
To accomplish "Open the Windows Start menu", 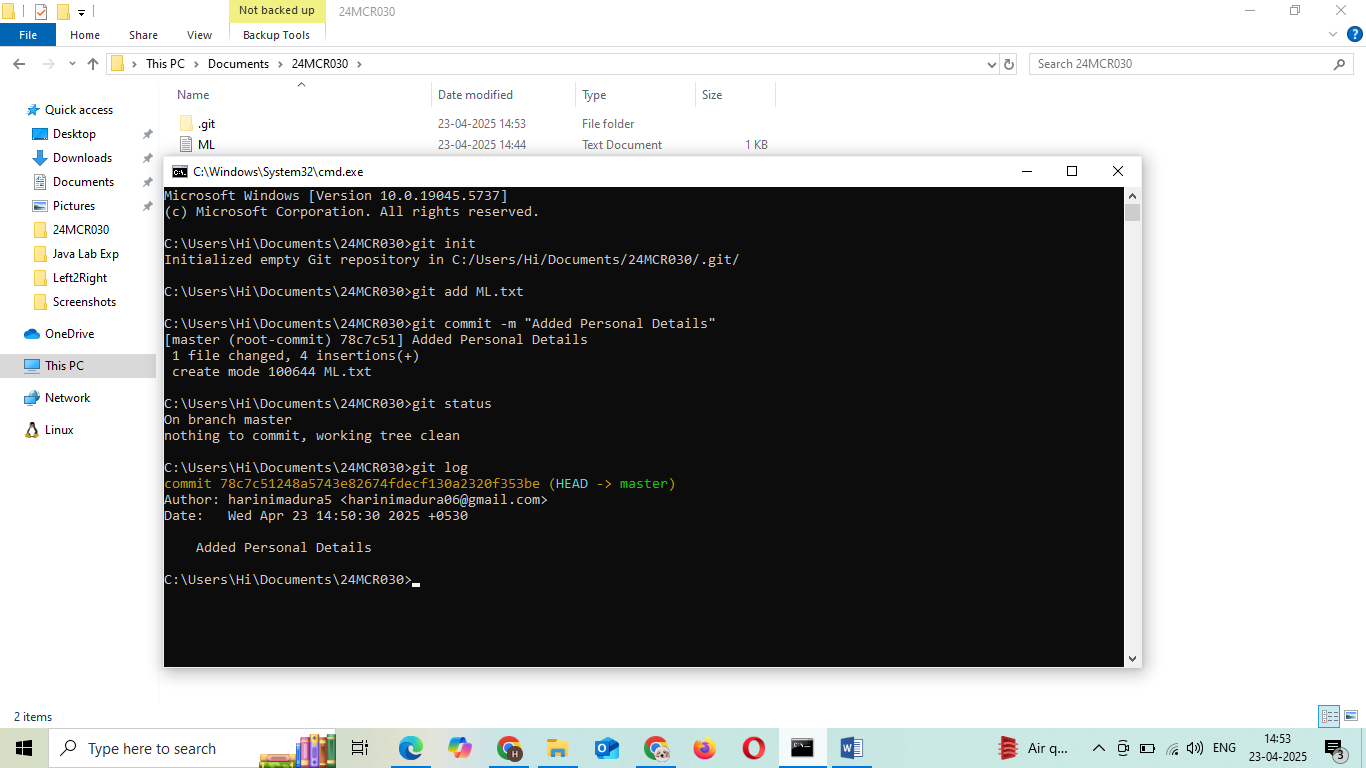I will (x=24, y=748).
